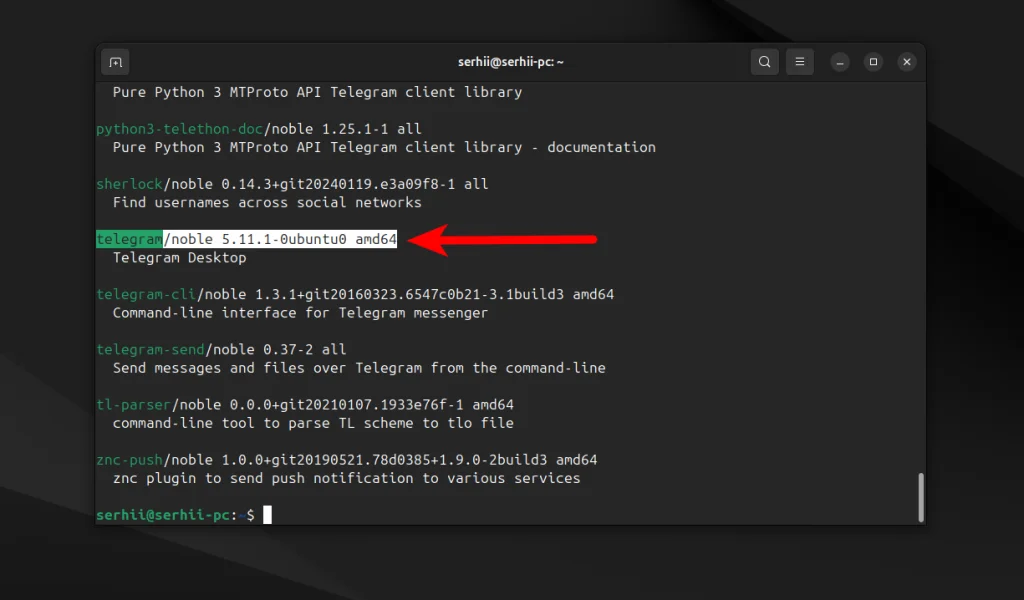Click the terminal cursor block at prompt
Viewport: 1024px width, 600px height.
[x=267, y=515]
